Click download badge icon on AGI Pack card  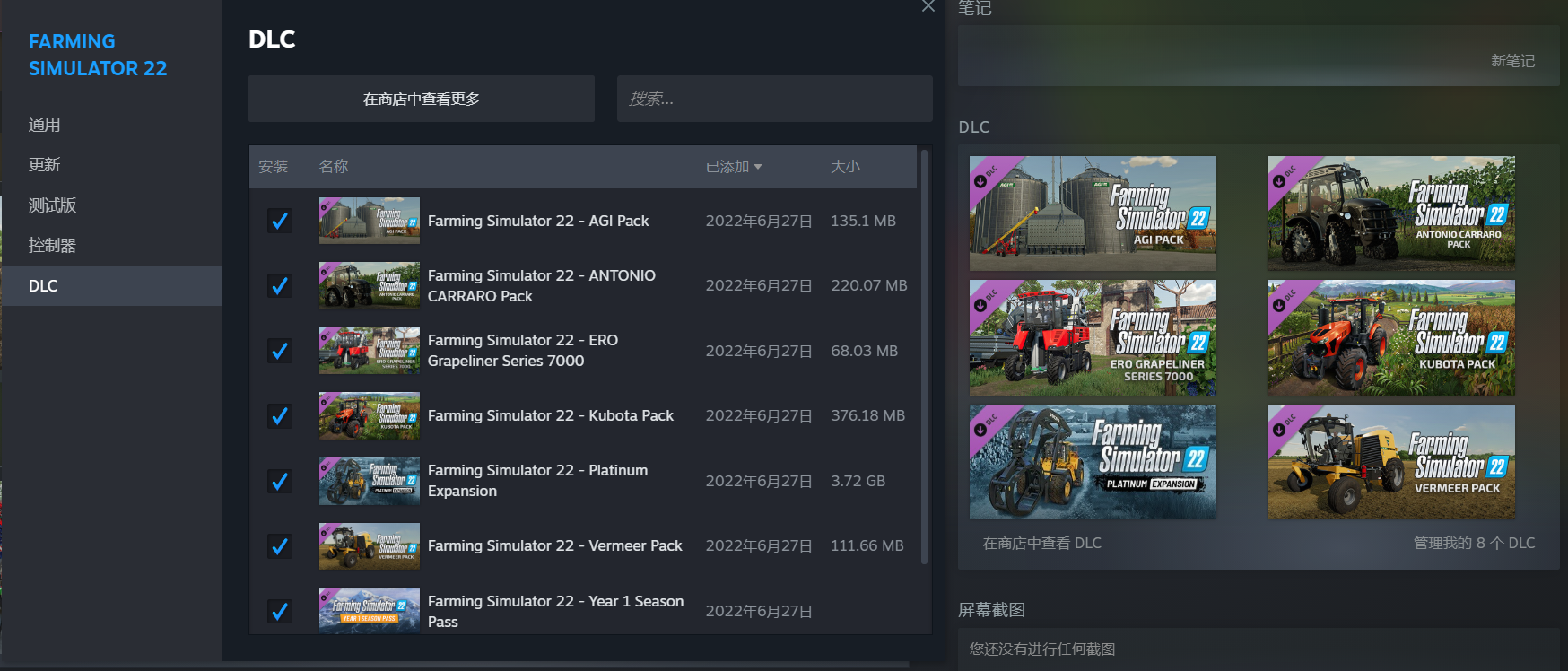(980, 182)
